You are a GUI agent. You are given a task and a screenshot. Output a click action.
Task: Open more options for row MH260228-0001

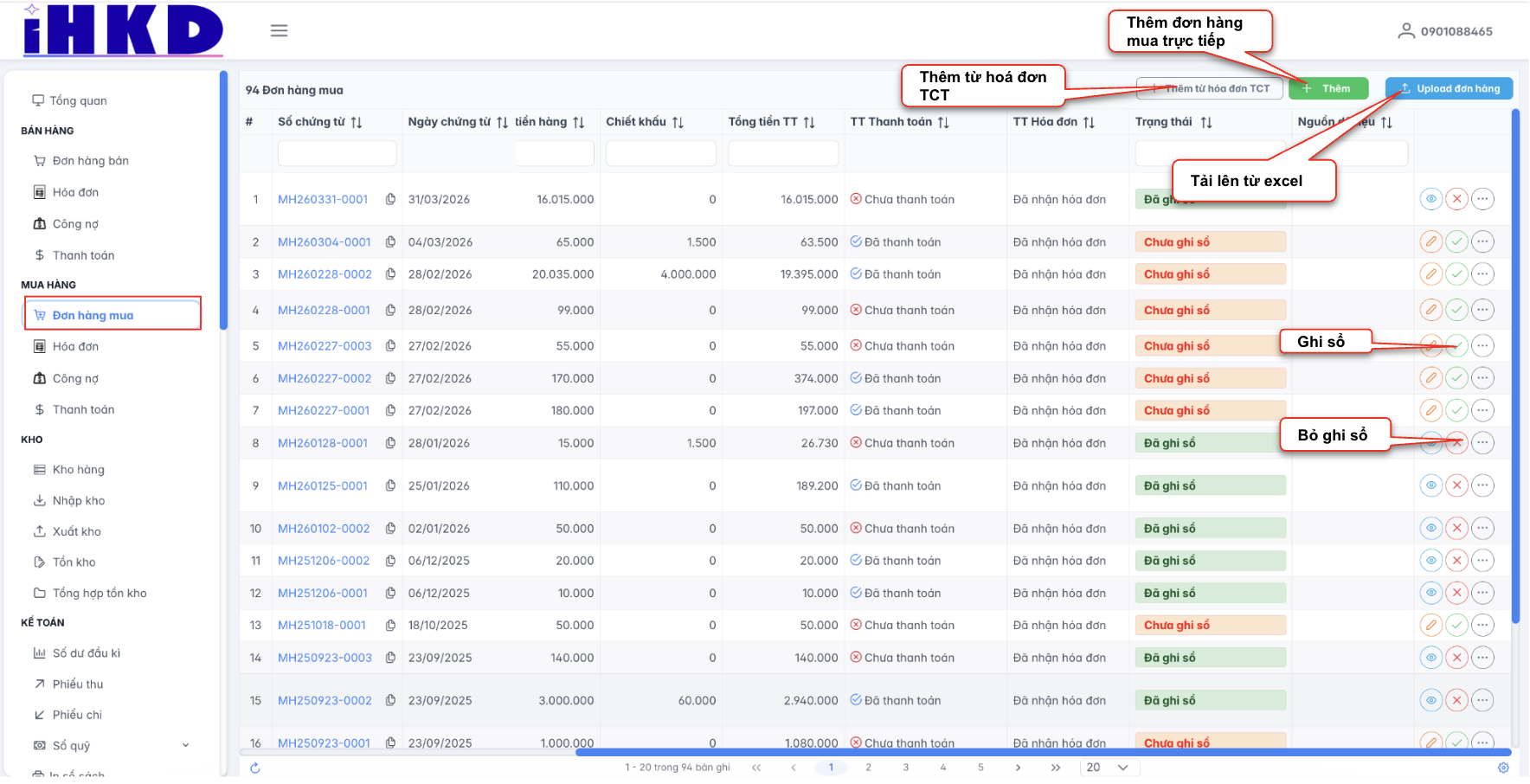[1482, 310]
